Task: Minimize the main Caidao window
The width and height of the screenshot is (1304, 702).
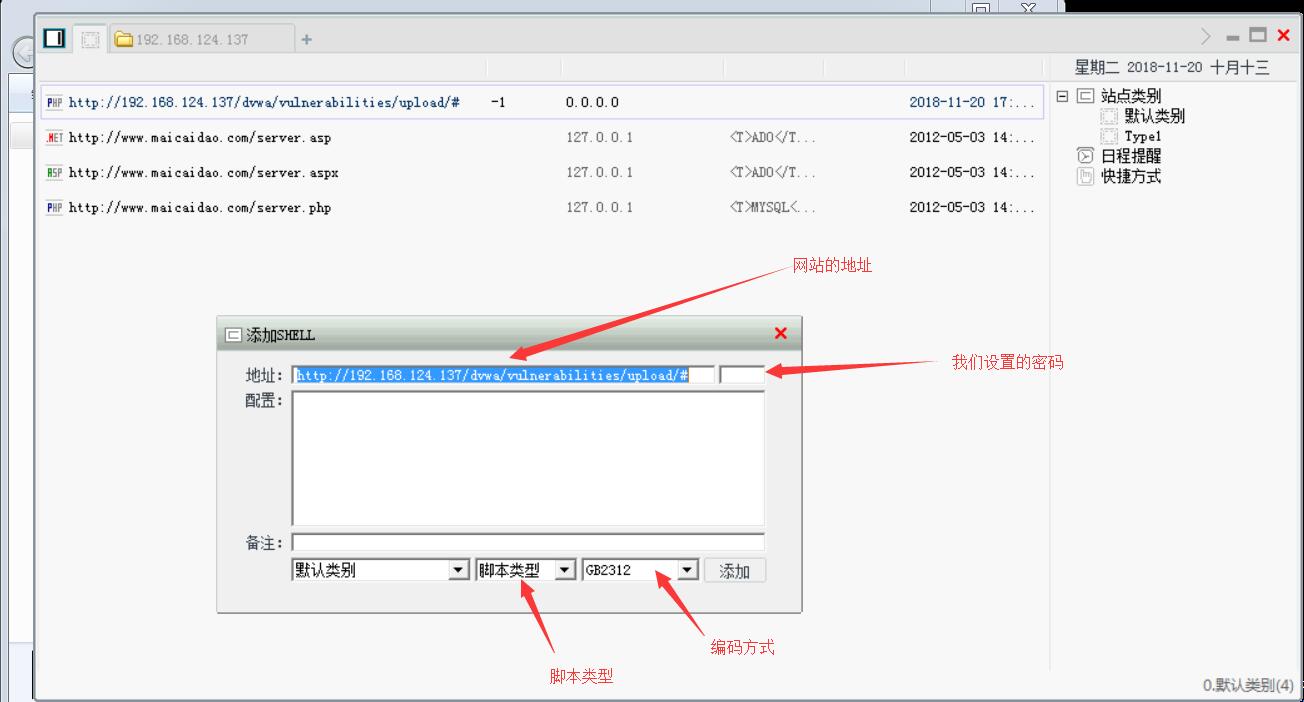Action: coord(1233,37)
